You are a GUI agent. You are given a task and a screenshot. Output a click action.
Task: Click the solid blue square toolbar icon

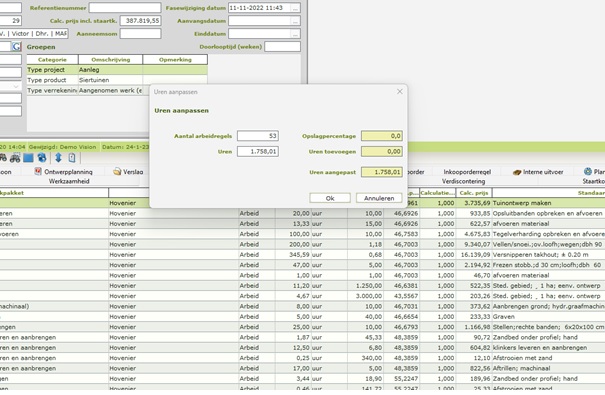(x=28, y=158)
